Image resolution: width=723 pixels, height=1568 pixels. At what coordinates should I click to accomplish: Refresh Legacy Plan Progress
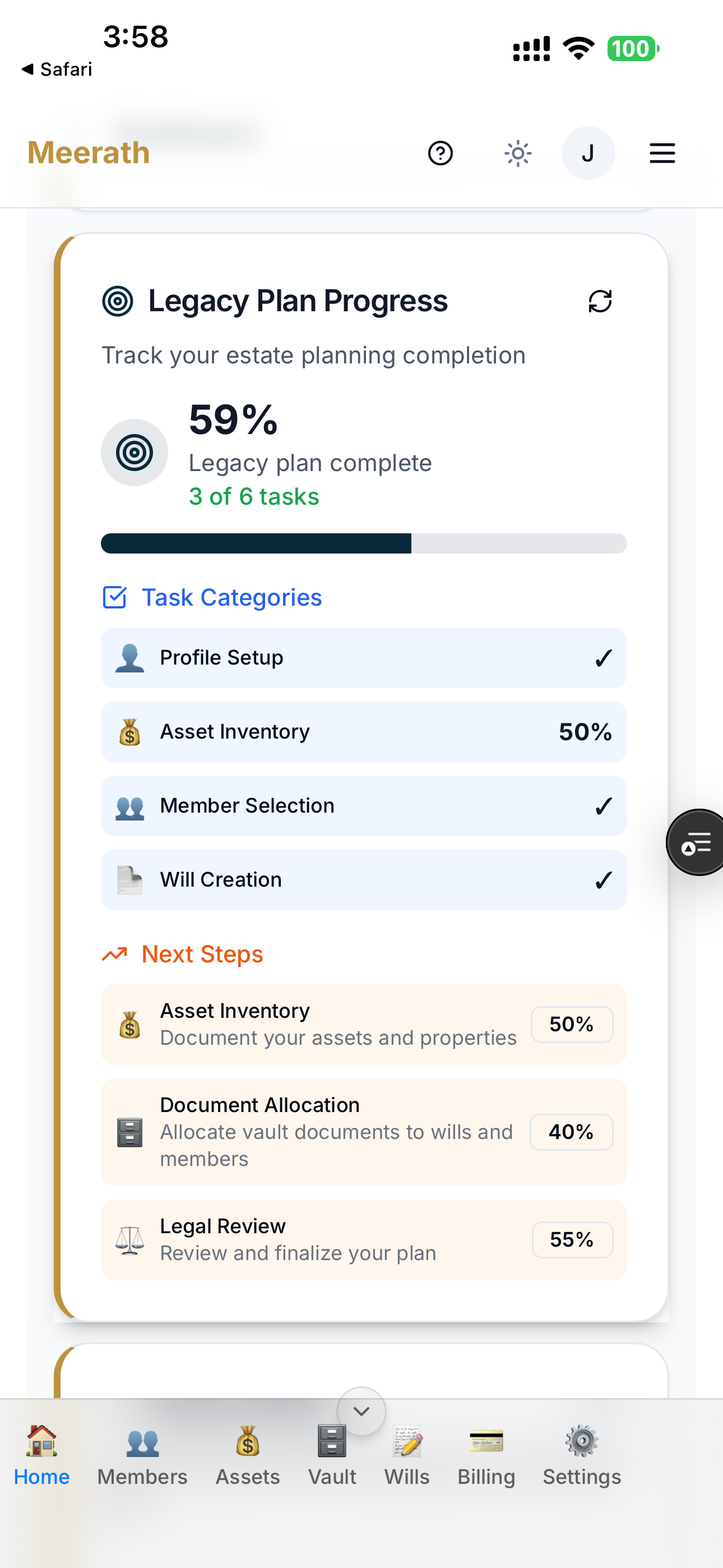[600, 301]
